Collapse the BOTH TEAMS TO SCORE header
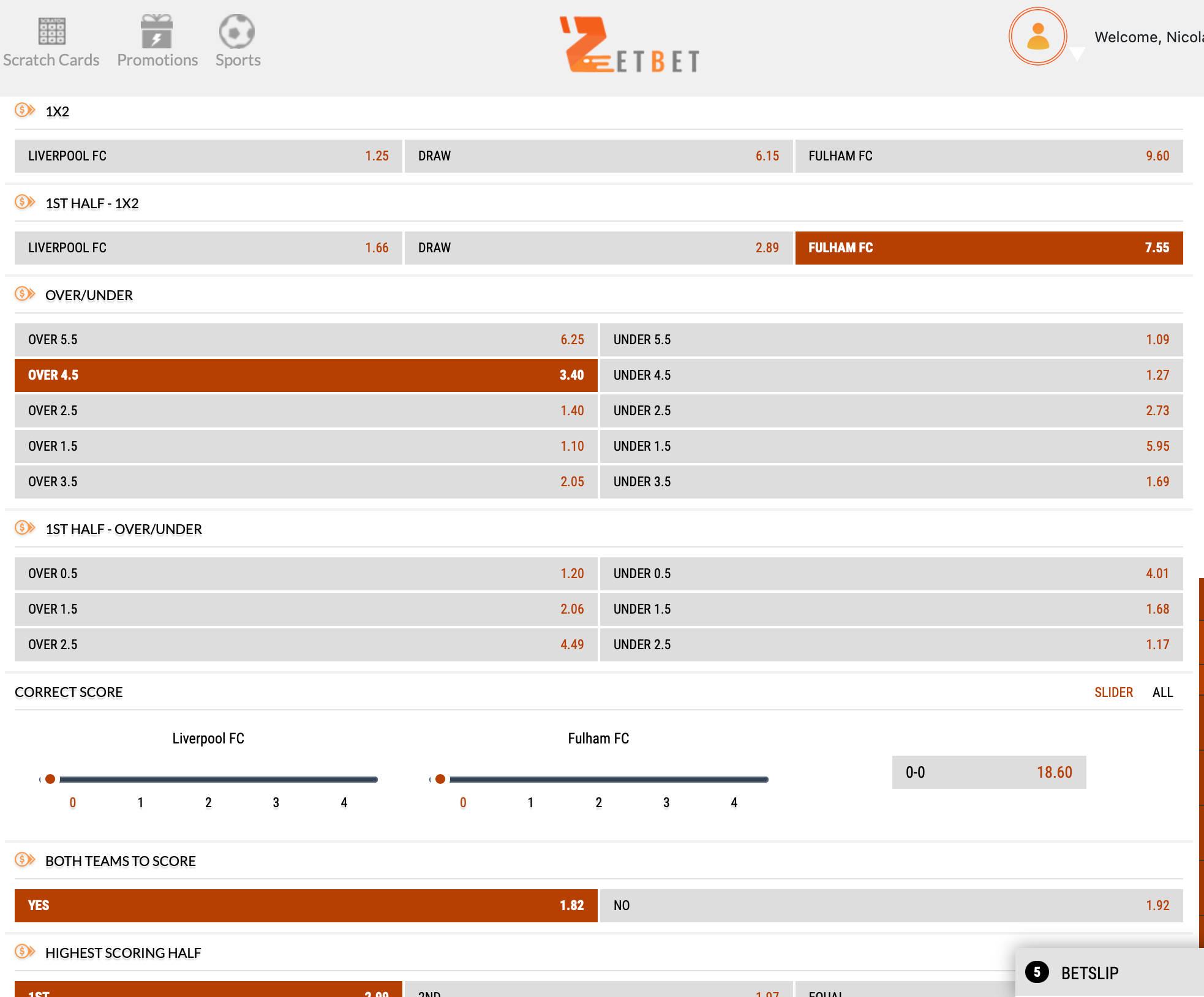1204x997 pixels. point(121,861)
